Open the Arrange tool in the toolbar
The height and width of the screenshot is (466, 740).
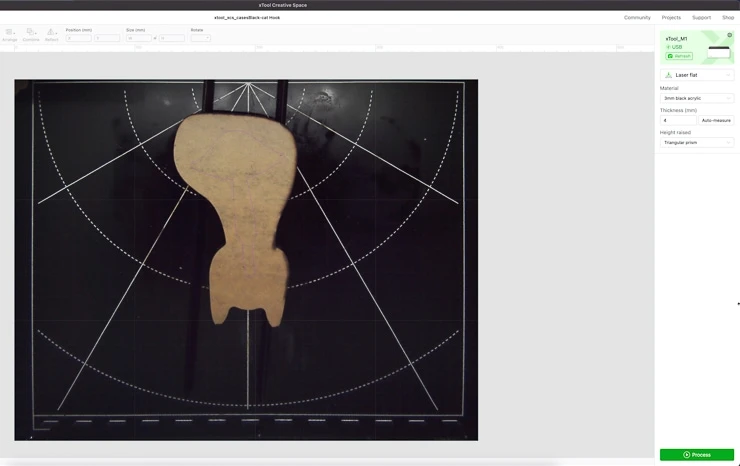point(9,34)
